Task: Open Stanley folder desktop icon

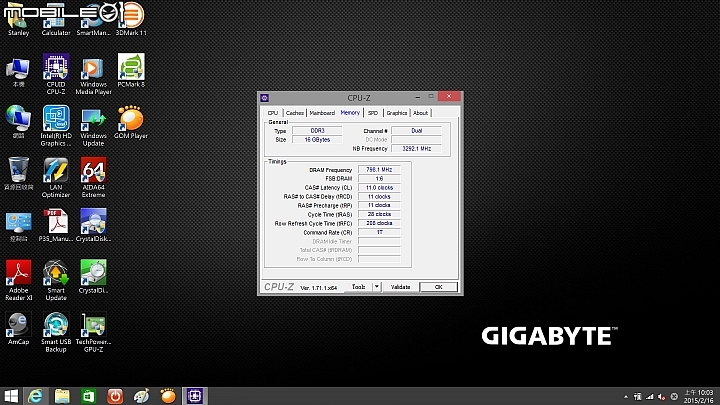Action: pyautogui.click(x=18, y=19)
